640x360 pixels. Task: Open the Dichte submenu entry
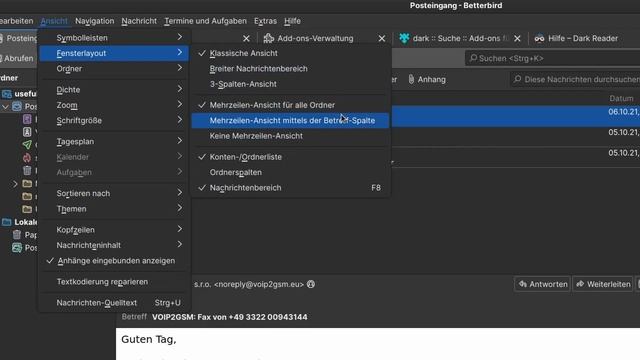[114, 89]
